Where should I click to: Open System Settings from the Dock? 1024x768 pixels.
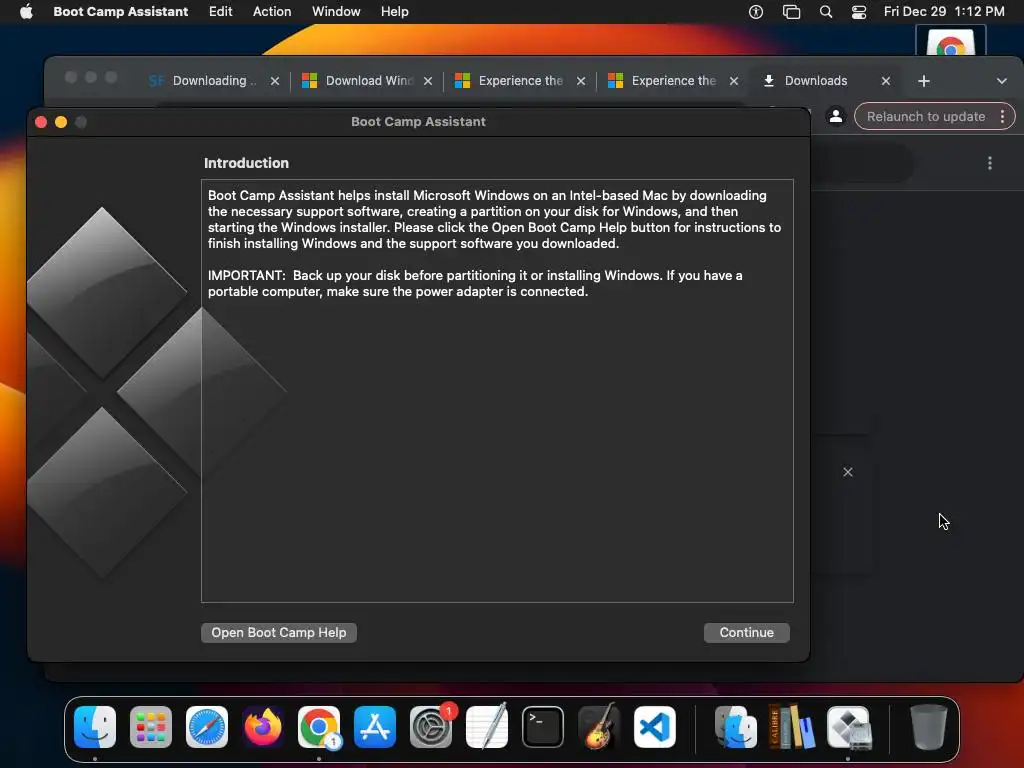(431, 727)
